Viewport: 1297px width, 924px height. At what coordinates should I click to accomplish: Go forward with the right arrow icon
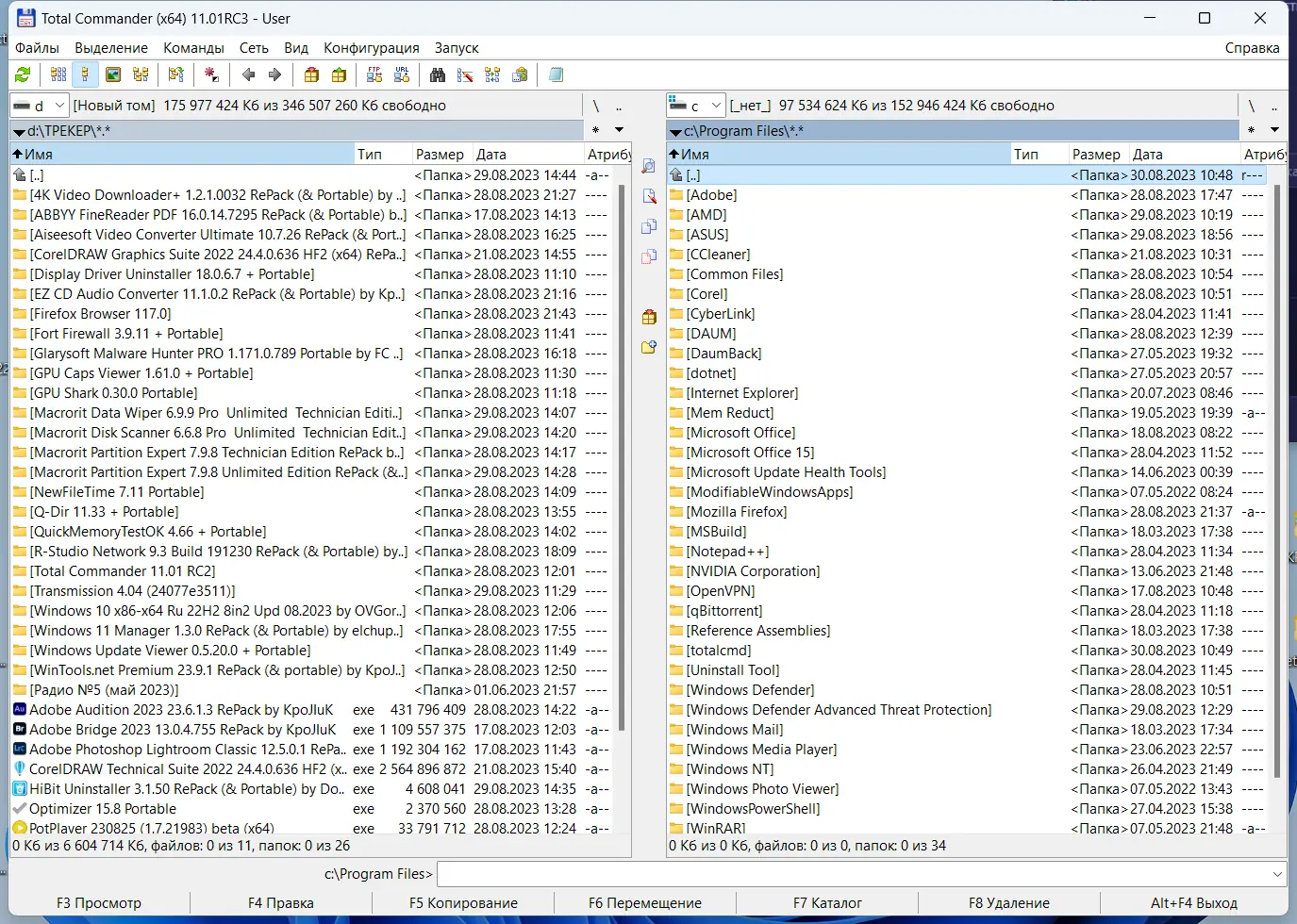274,74
